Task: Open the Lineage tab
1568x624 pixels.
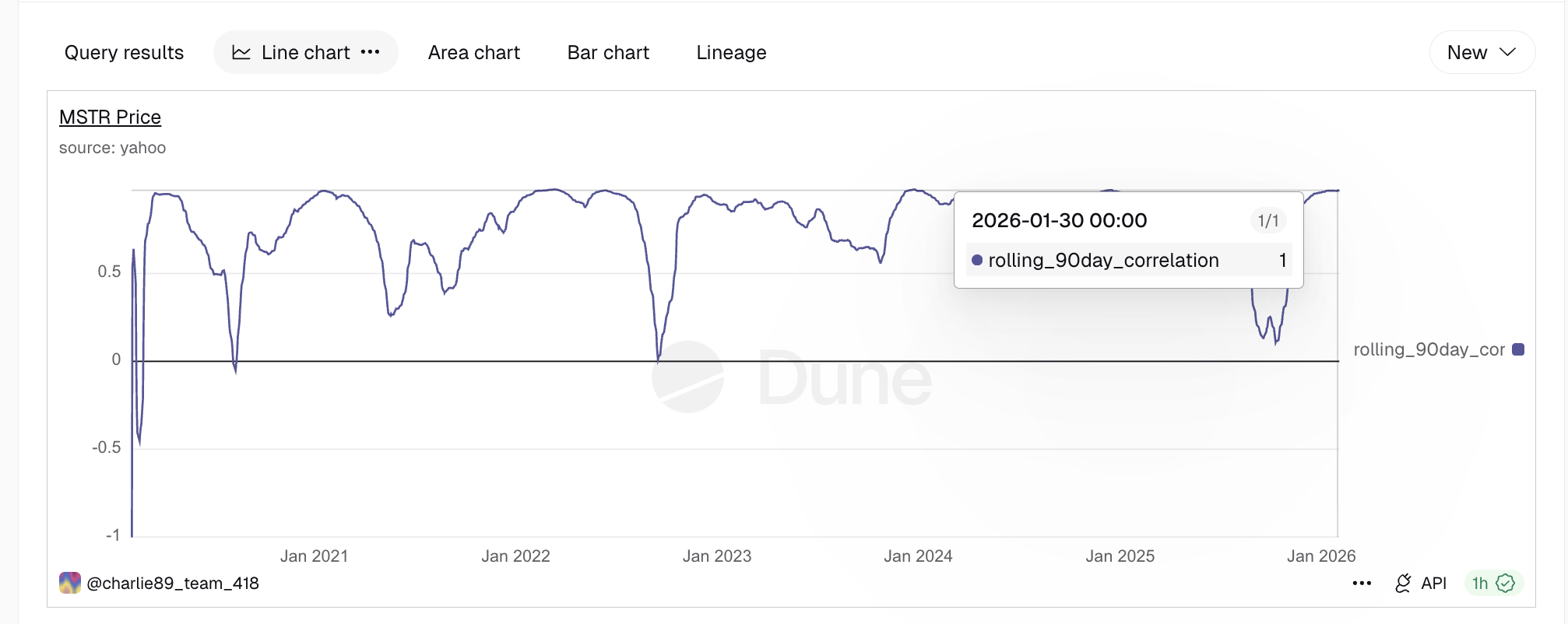Action: [730, 52]
